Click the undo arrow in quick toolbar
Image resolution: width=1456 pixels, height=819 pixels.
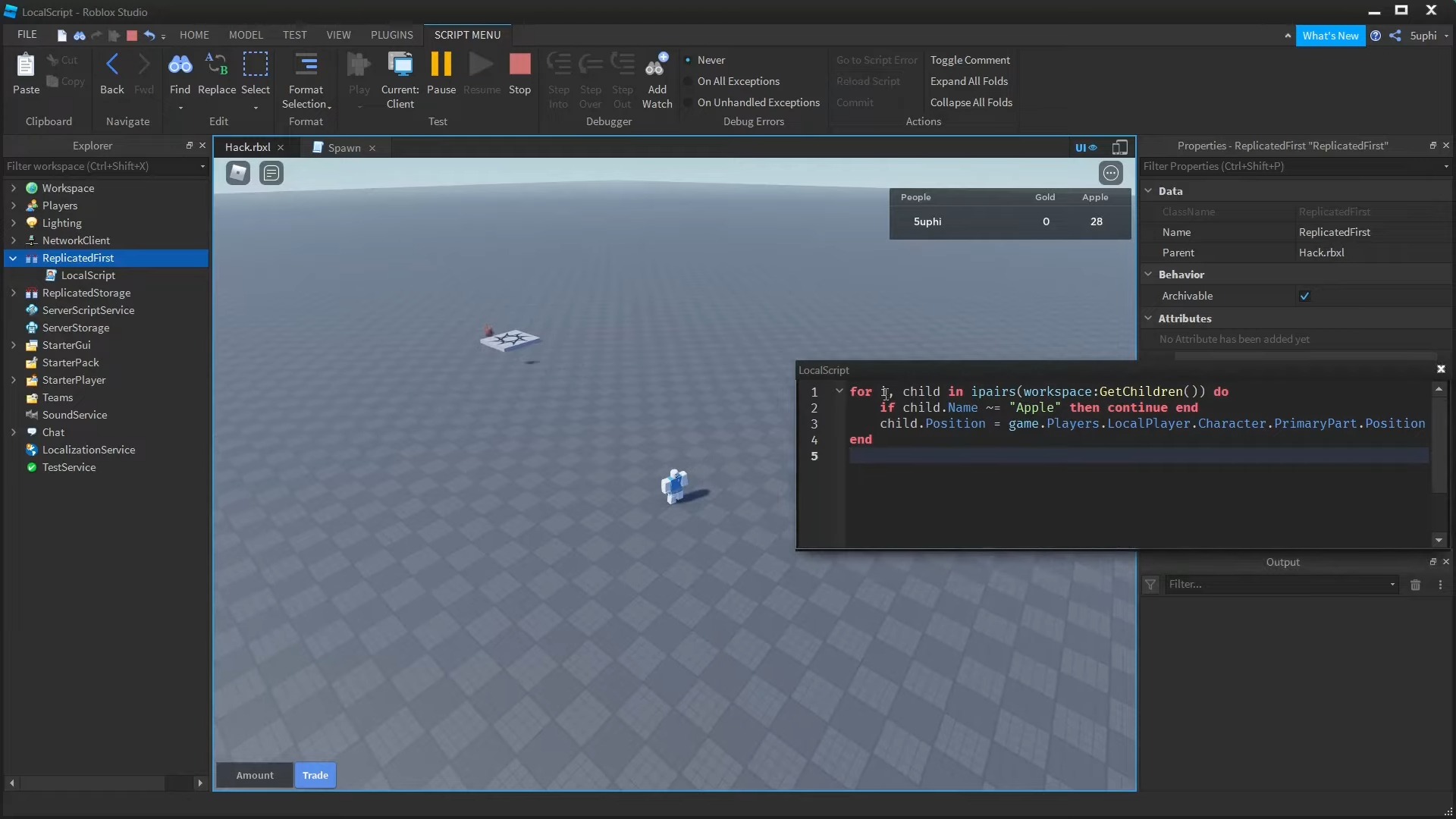pyautogui.click(x=149, y=35)
